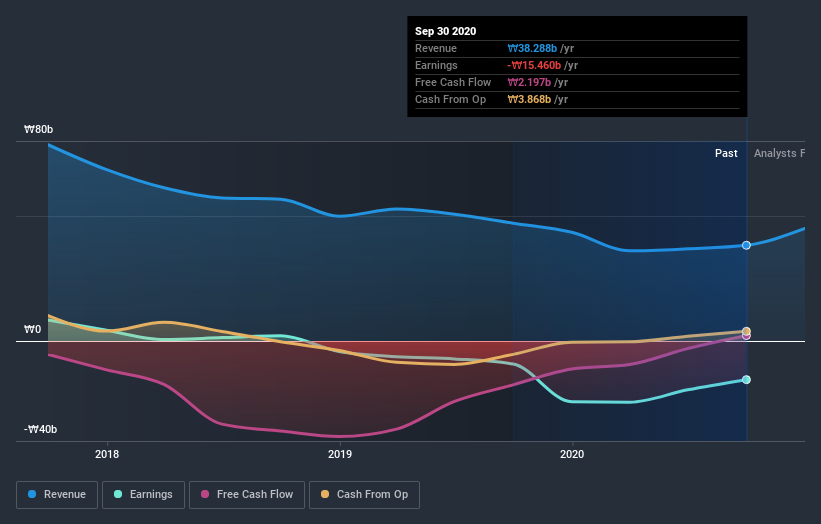Click the 2020 x-axis label
The image size is (821, 524).
click(572, 454)
